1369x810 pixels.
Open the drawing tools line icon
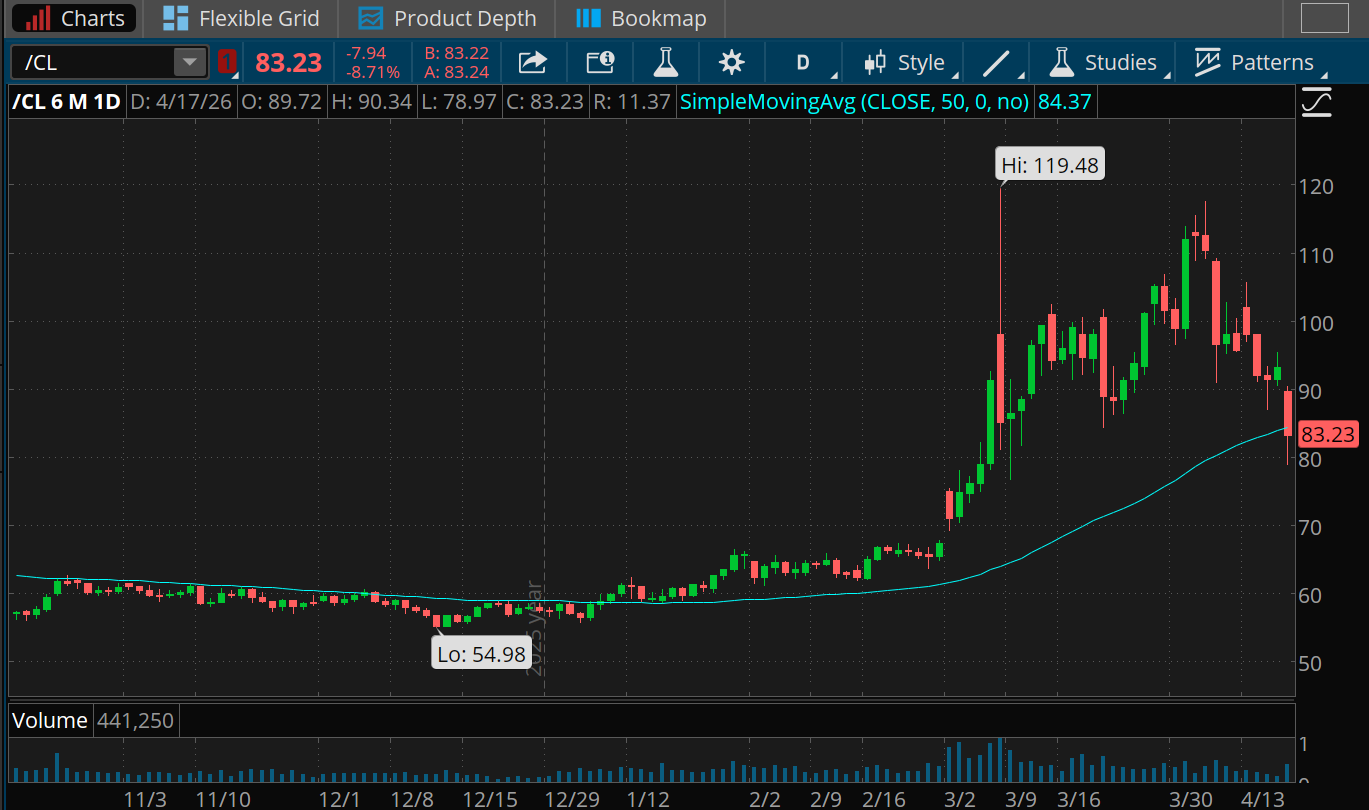pos(996,63)
